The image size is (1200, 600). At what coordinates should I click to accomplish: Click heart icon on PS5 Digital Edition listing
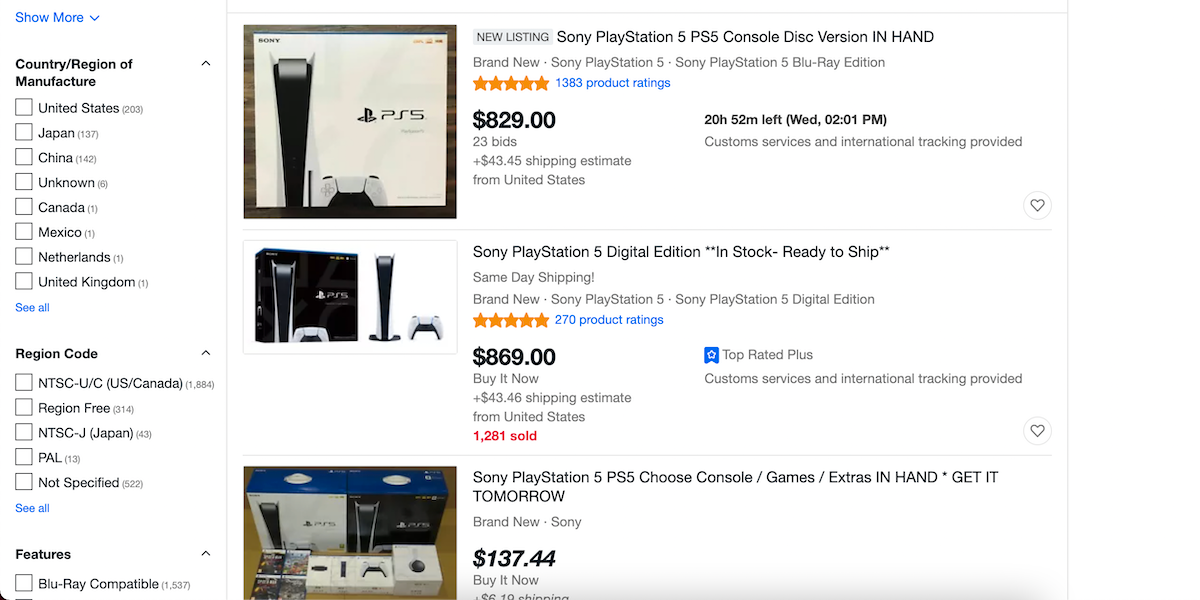coord(1037,431)
